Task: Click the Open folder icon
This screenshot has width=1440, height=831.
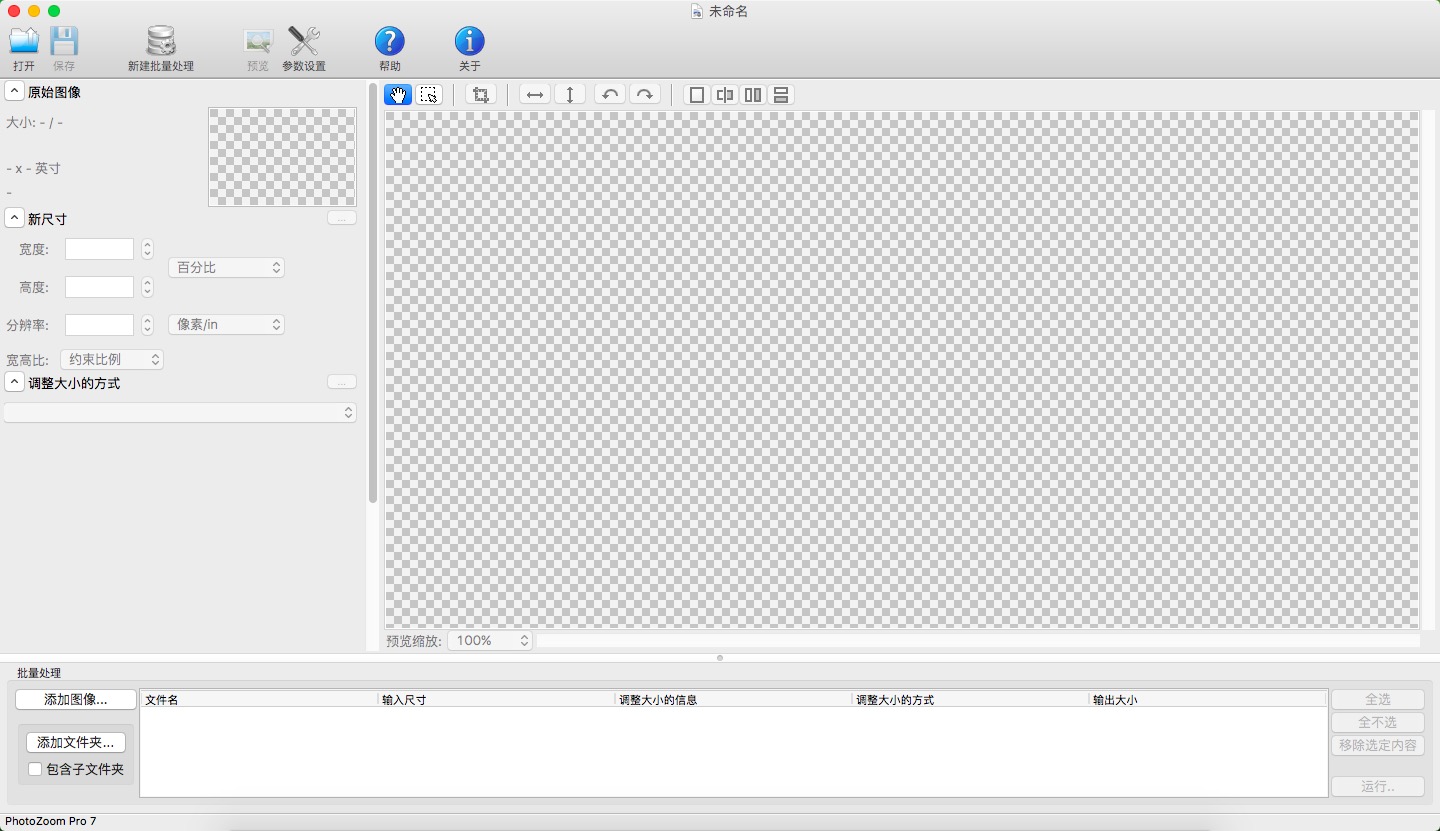Action: pyautogui.click(x=24, y=42)
